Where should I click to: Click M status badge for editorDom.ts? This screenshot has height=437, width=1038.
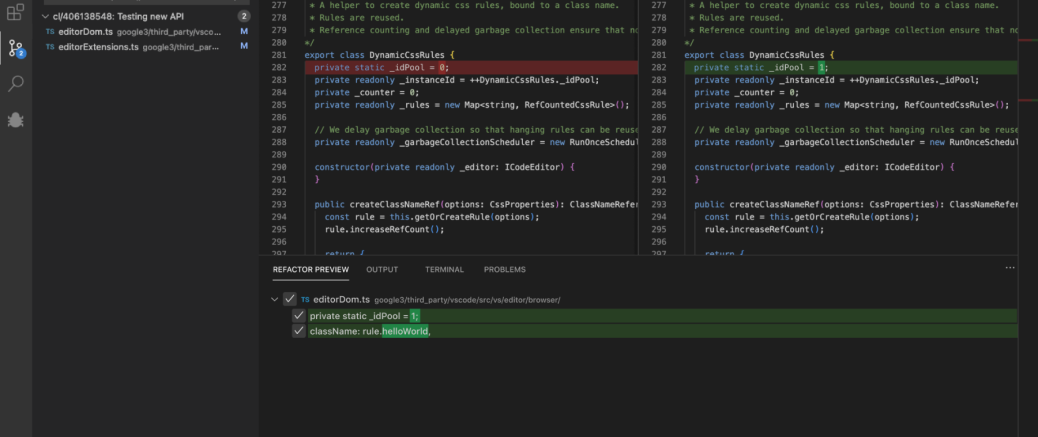coord(244,32)
